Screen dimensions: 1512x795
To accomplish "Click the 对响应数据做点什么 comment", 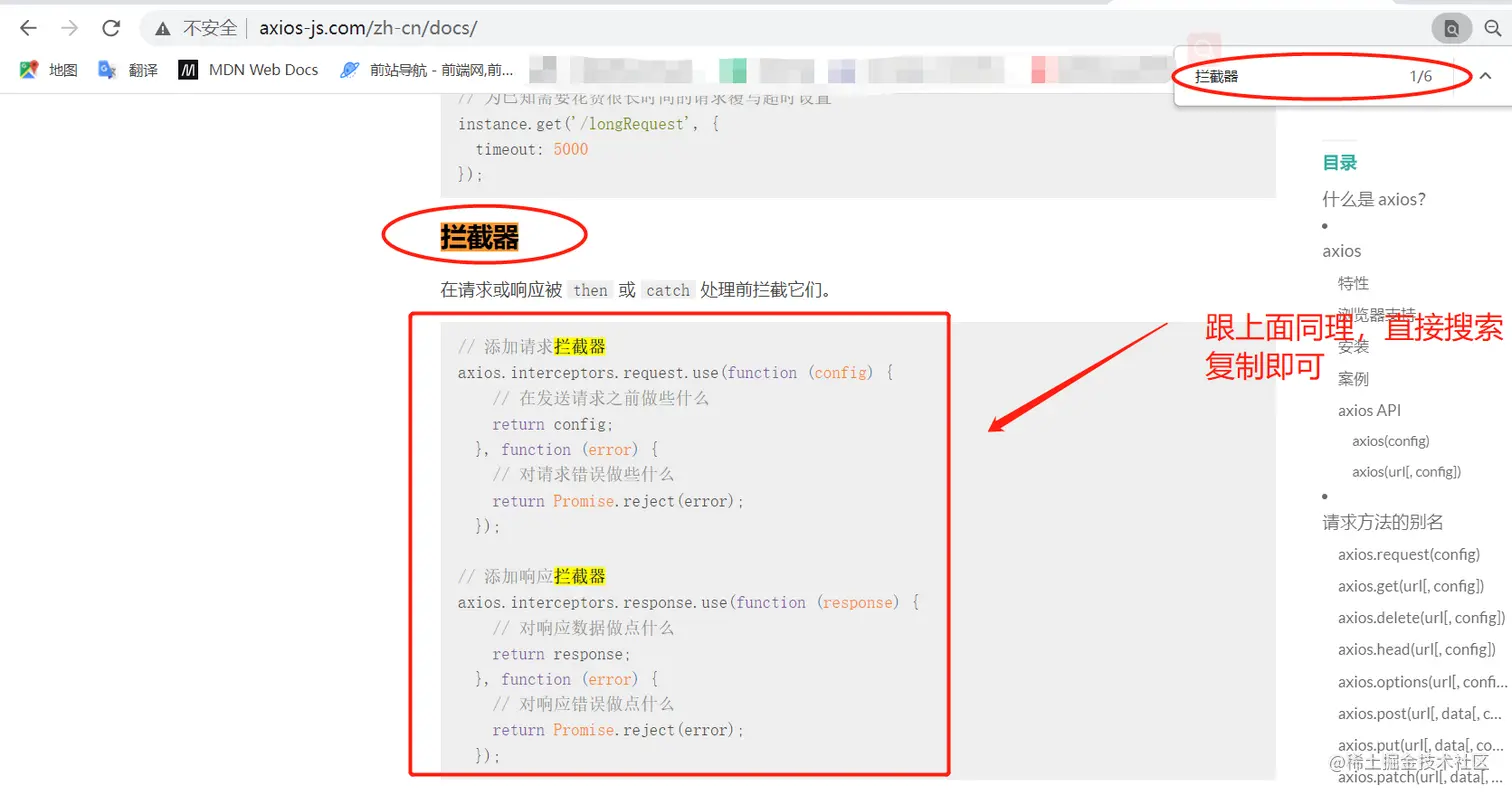I will [583, 628].
